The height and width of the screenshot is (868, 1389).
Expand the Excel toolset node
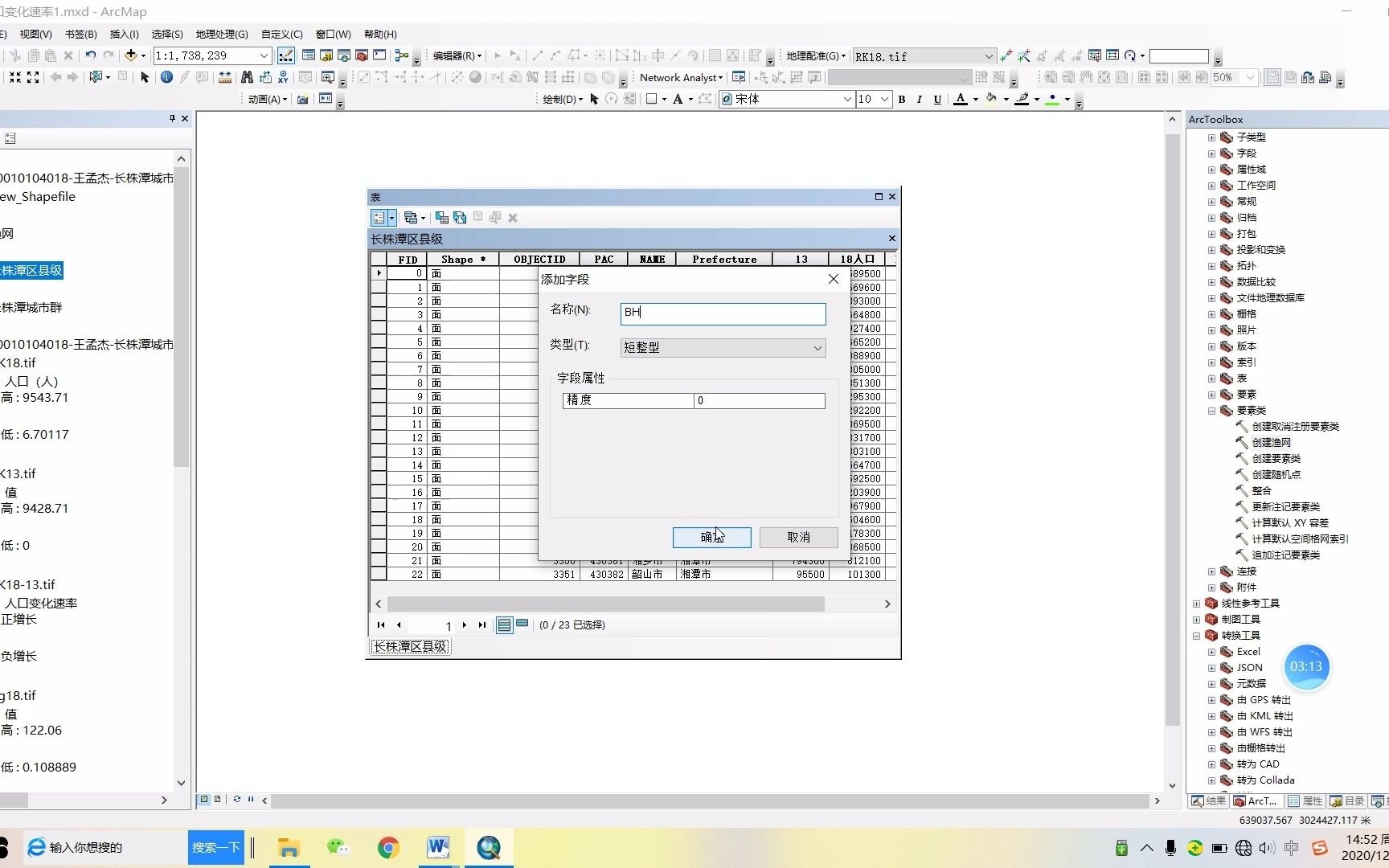[1211, 652]
